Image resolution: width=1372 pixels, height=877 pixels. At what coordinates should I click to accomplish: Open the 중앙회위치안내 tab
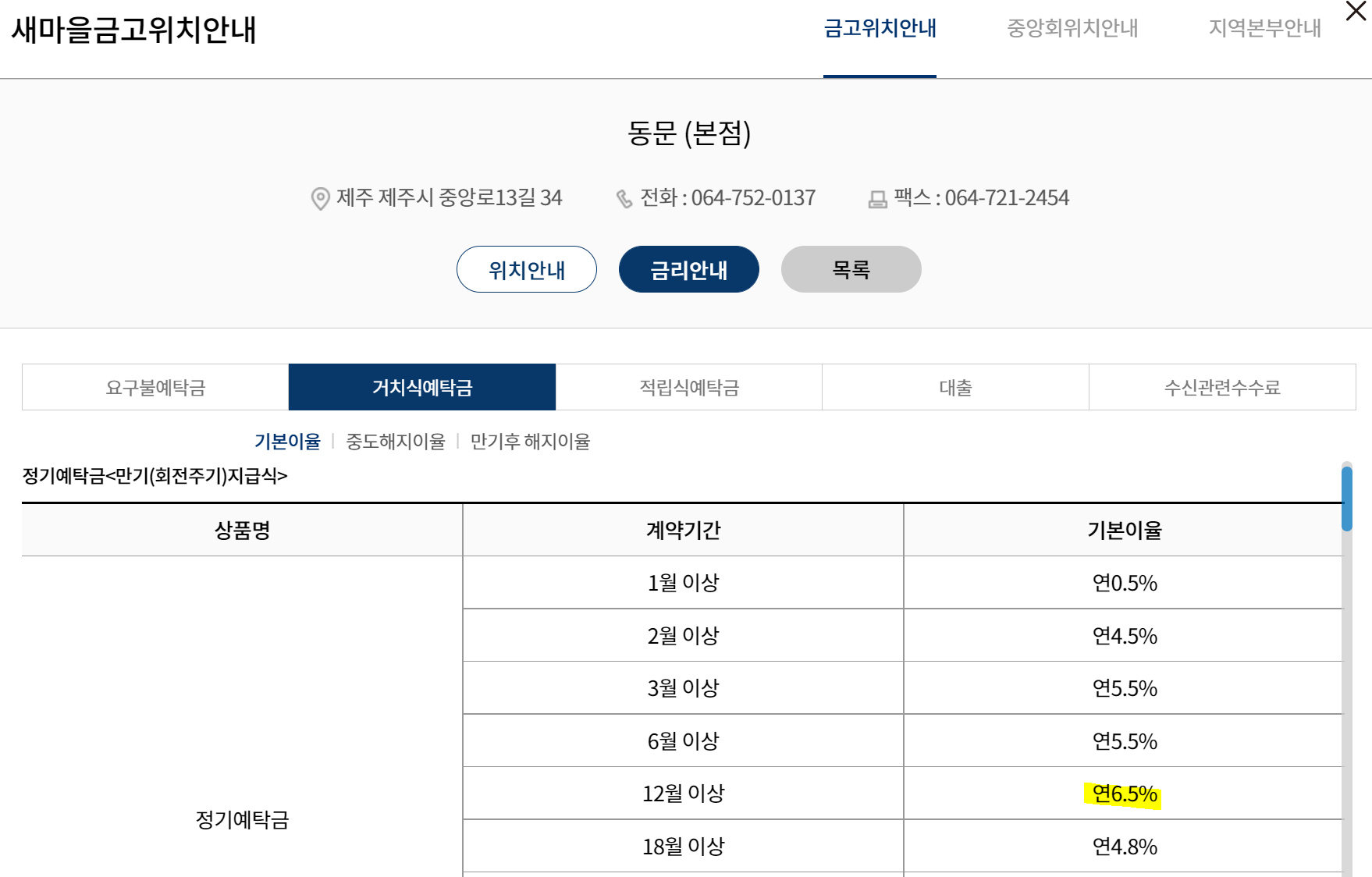pos(1072,28)
